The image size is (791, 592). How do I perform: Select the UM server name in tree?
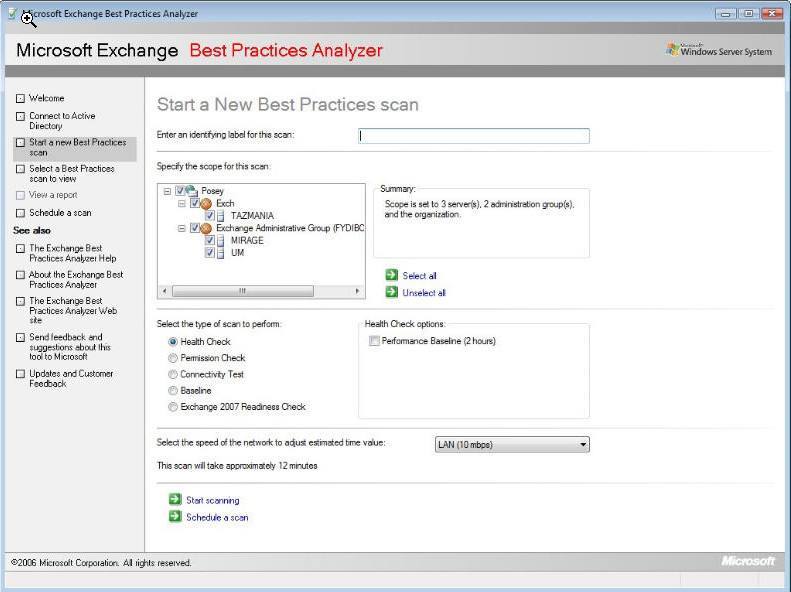coord(237,253)
